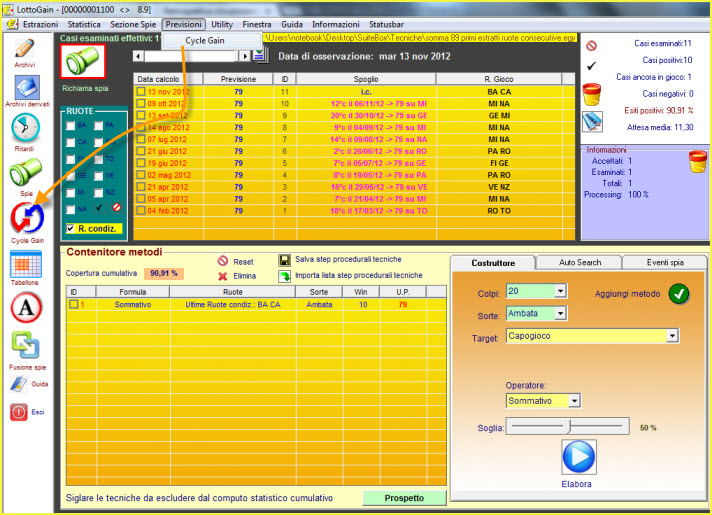Screen dimensions: 712x515
Task: Click Copertura cumulativa value 90,91 %
Action: [x=164, y=273]
